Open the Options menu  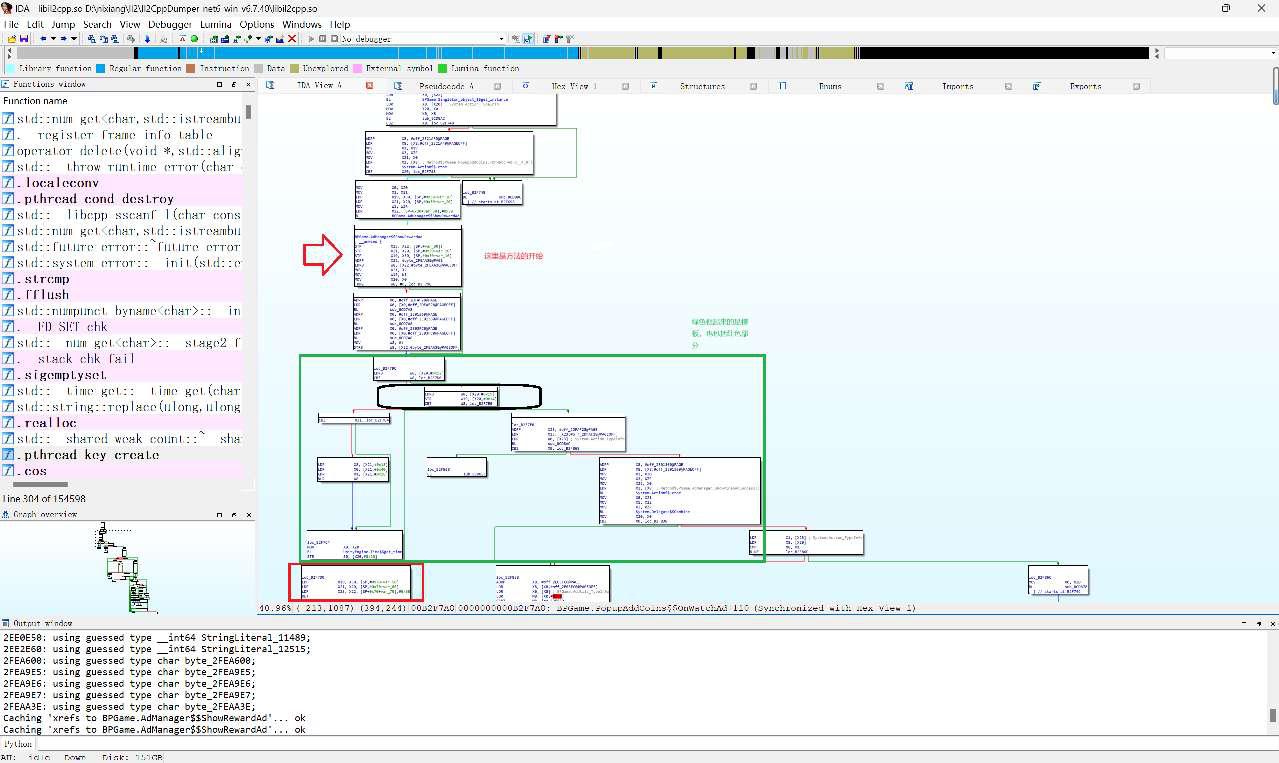click(x=257, y=24)
